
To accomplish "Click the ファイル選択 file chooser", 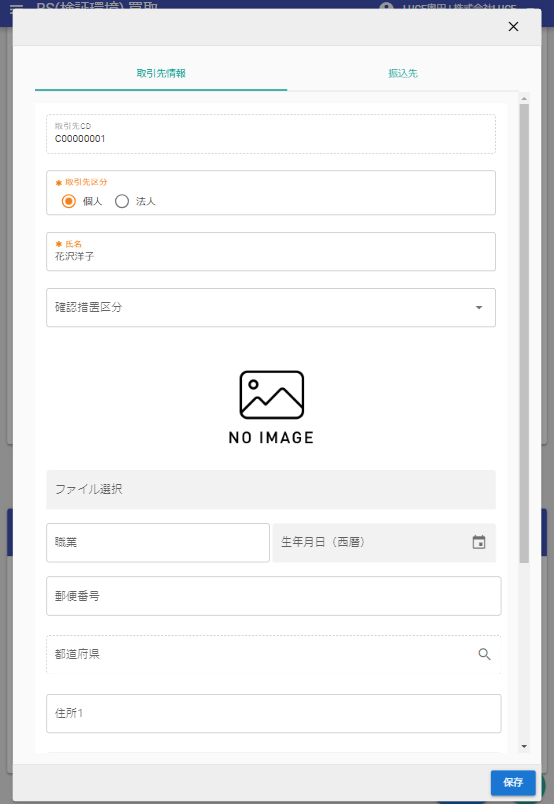I will (271, 489).
